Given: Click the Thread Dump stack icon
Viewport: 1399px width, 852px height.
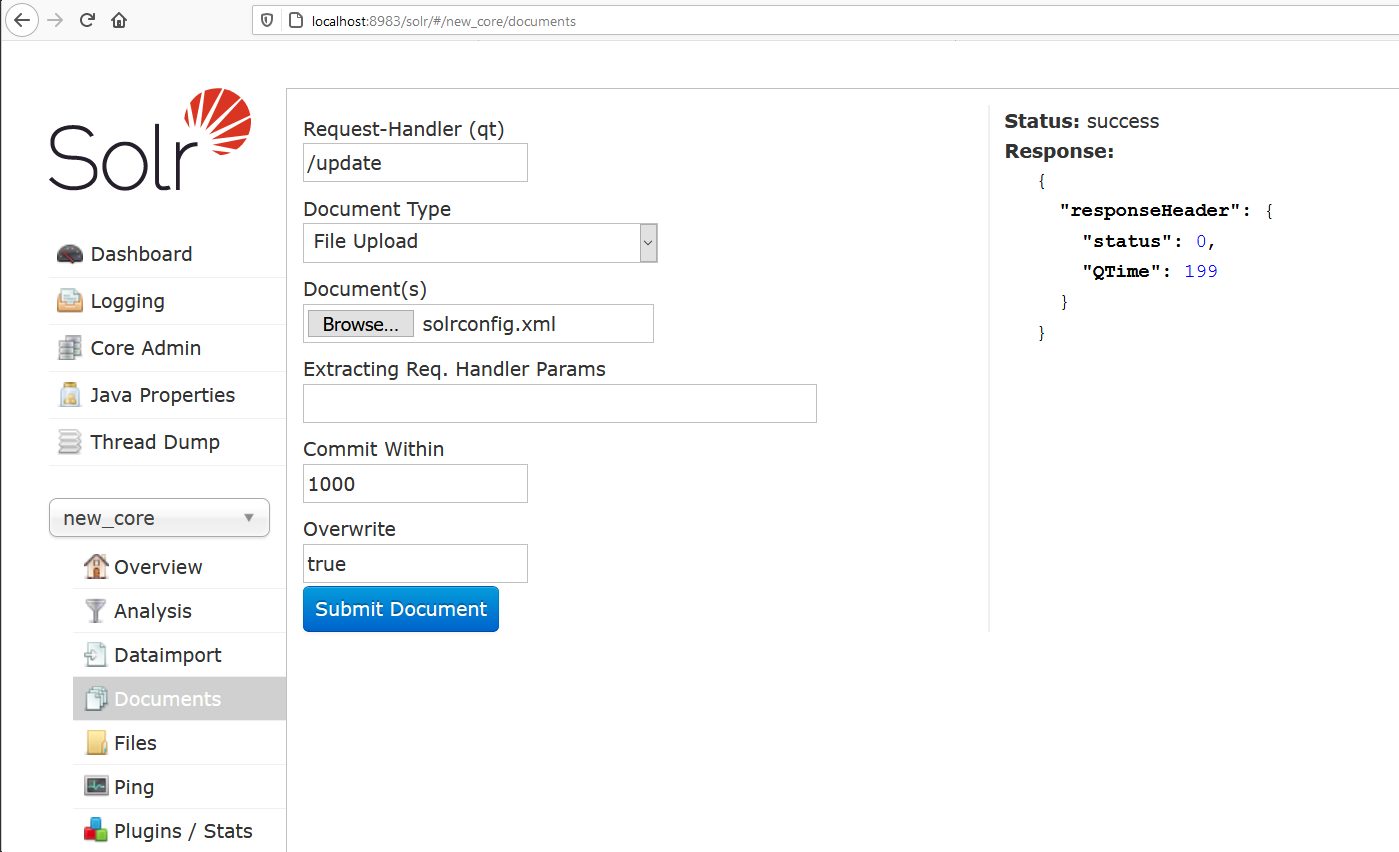Looking at the screenshot, I should pyautogui.click(x=68, y=441).
